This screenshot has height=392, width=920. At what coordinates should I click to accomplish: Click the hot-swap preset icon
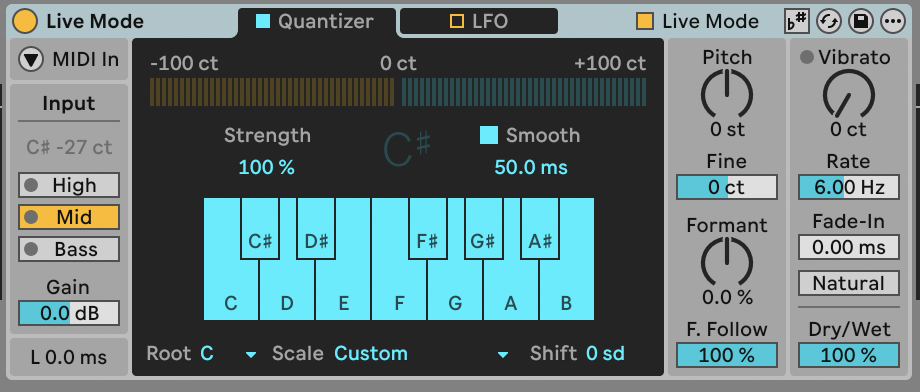click(828, 22)
